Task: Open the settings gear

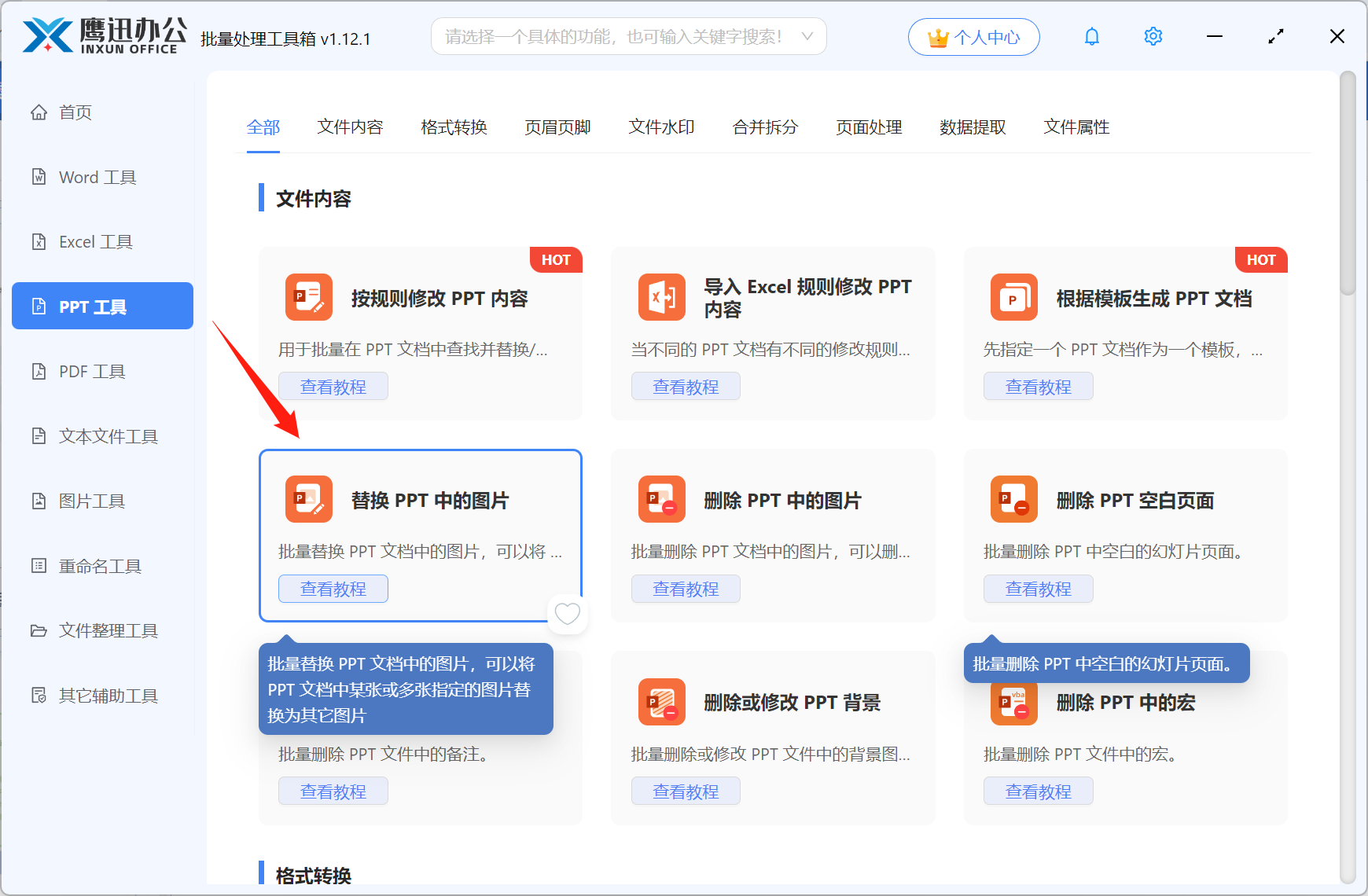Action: tap(1153, 35)
